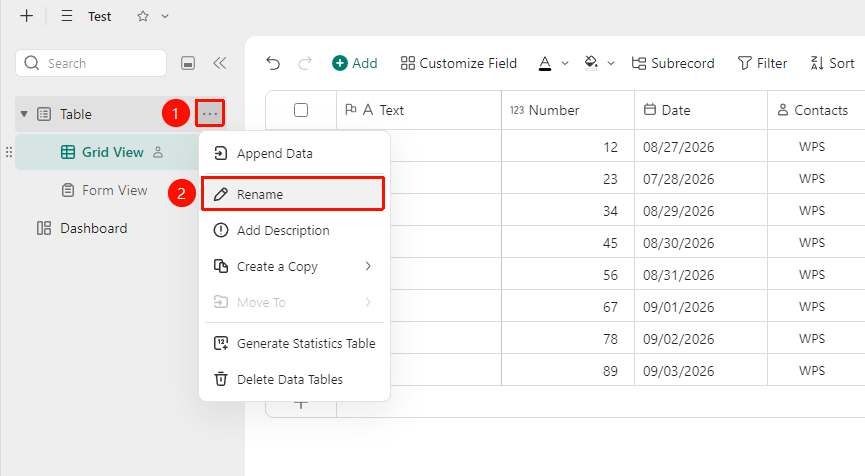This screenshot has height=476, width=865.
Task: Select number cell with value 67
Action: click(568, 307)
